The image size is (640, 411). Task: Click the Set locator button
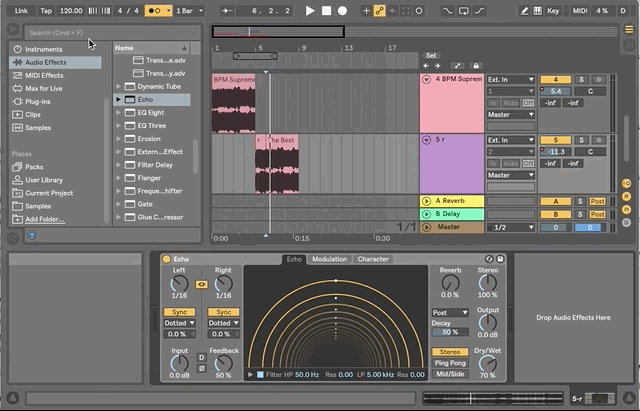(x=431, y=56)
